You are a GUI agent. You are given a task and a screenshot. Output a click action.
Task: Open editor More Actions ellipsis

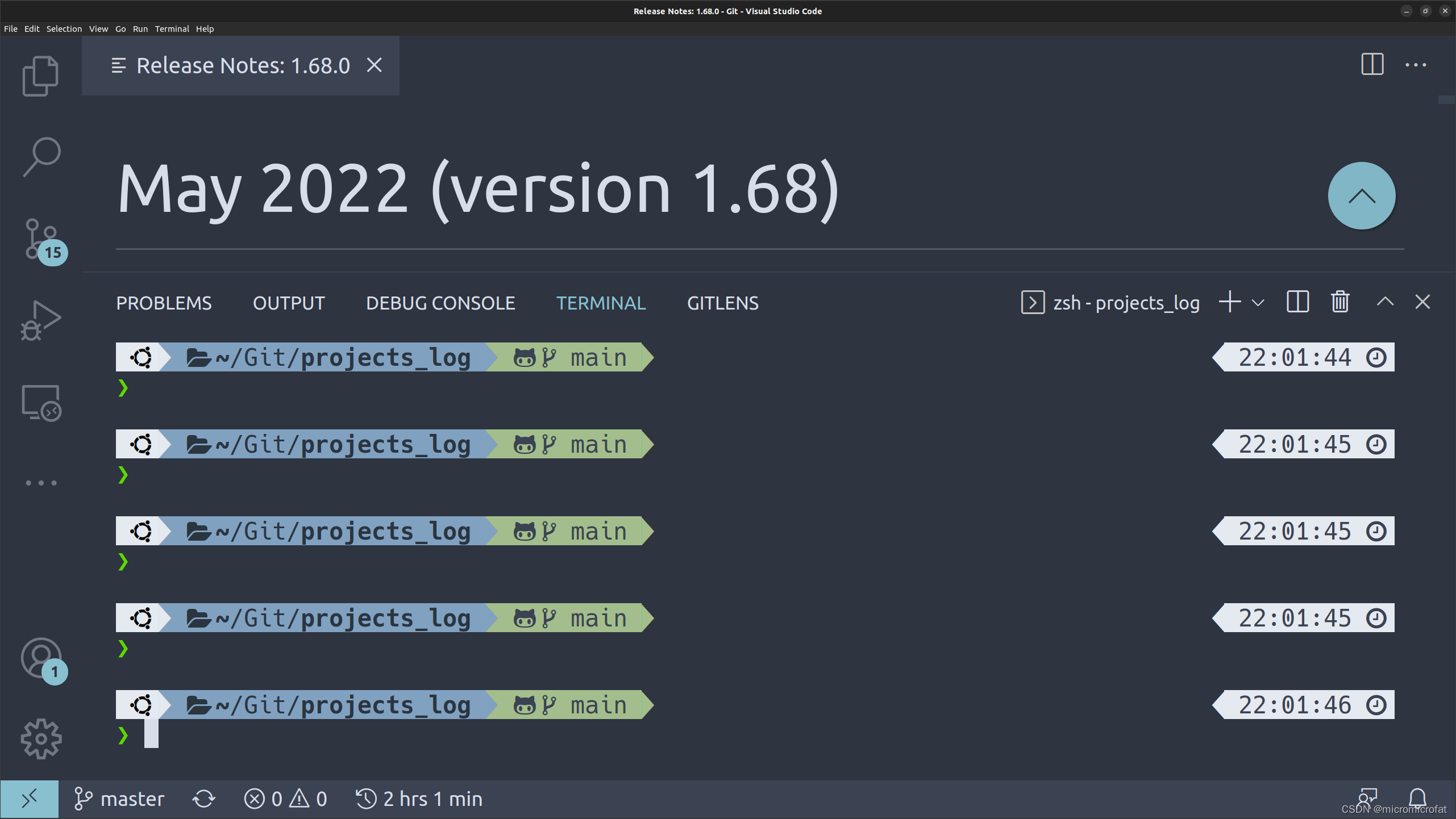(x=1416, y=65)
